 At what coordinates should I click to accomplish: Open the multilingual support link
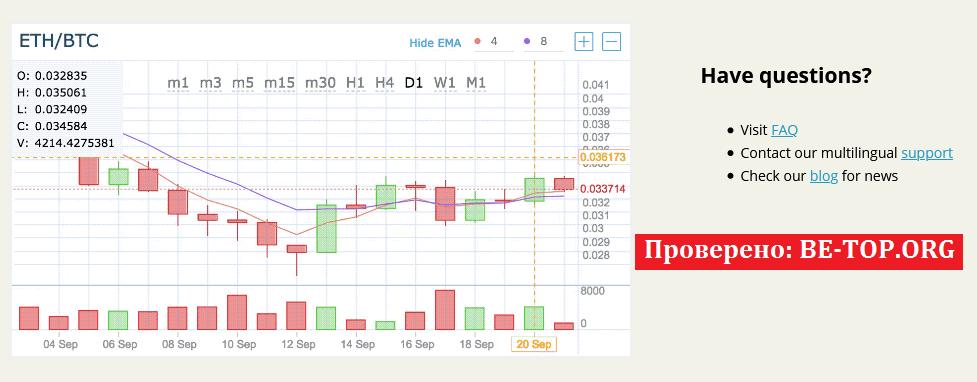(x=927, y=153)
